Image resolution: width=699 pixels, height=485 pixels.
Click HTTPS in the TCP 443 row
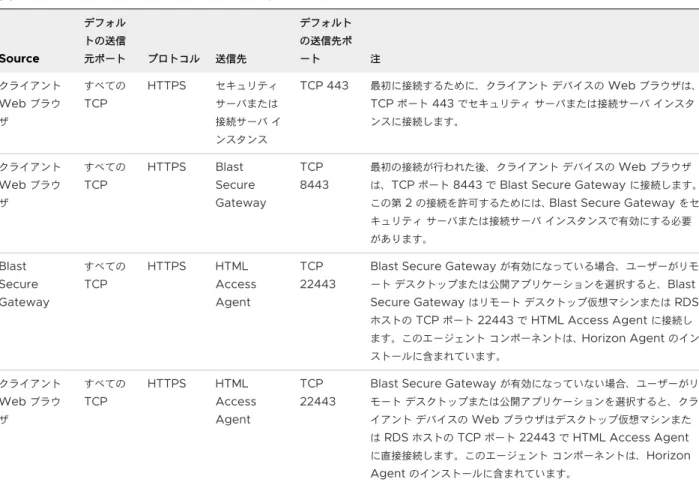pyautogui.click(x=167, y=85)
